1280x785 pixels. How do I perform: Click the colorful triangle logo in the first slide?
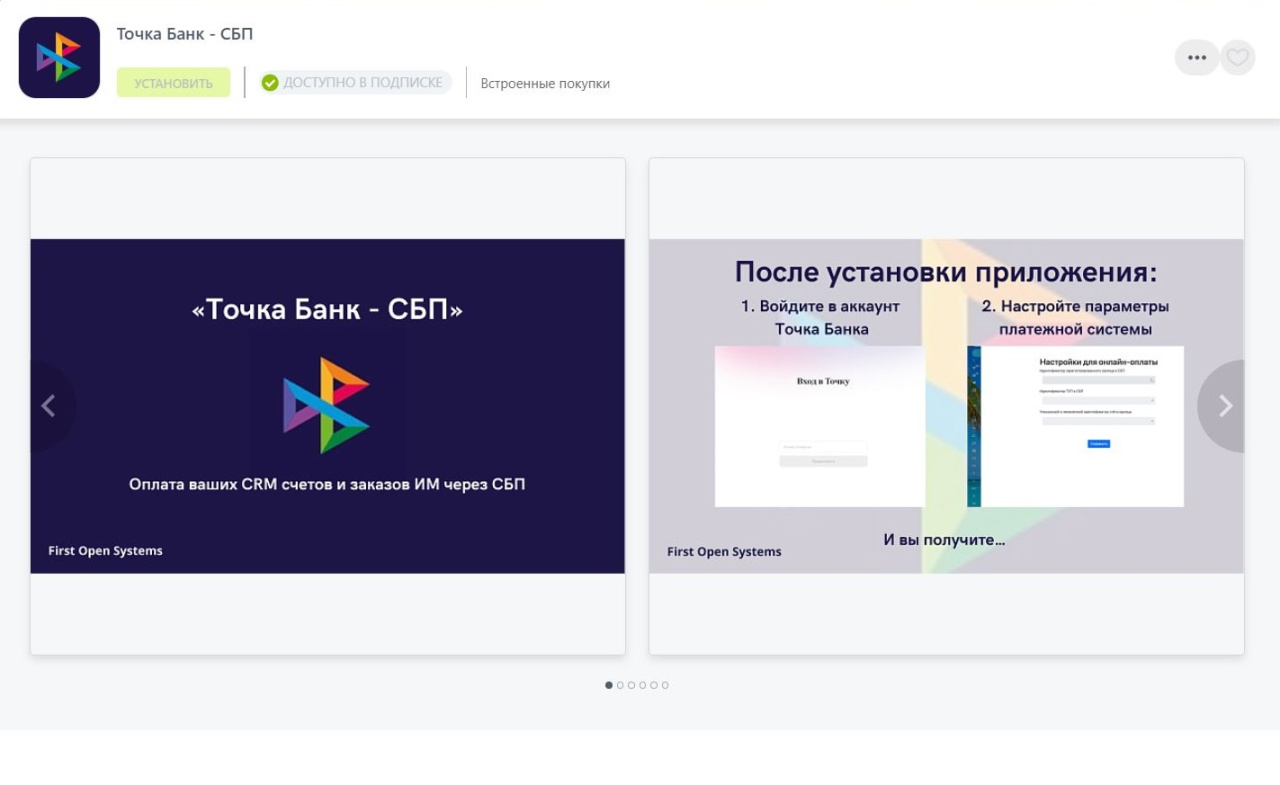pyautogui.click(x=327, y=405)
